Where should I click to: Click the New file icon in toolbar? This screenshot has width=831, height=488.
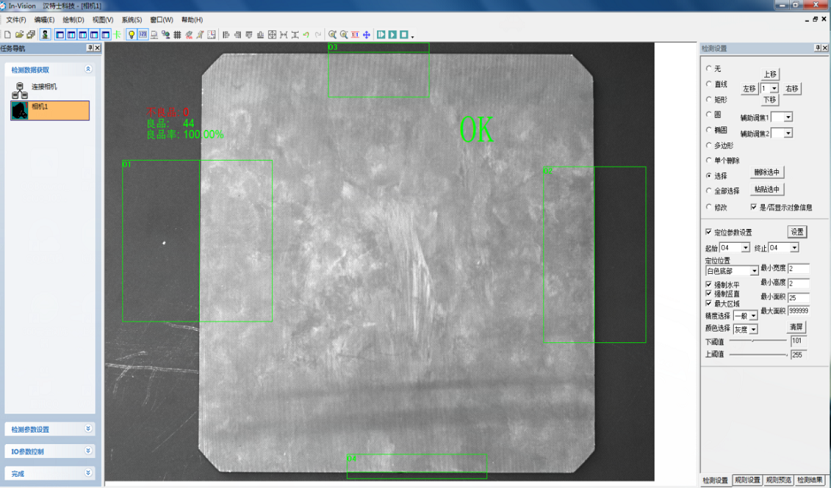(7, 35)
